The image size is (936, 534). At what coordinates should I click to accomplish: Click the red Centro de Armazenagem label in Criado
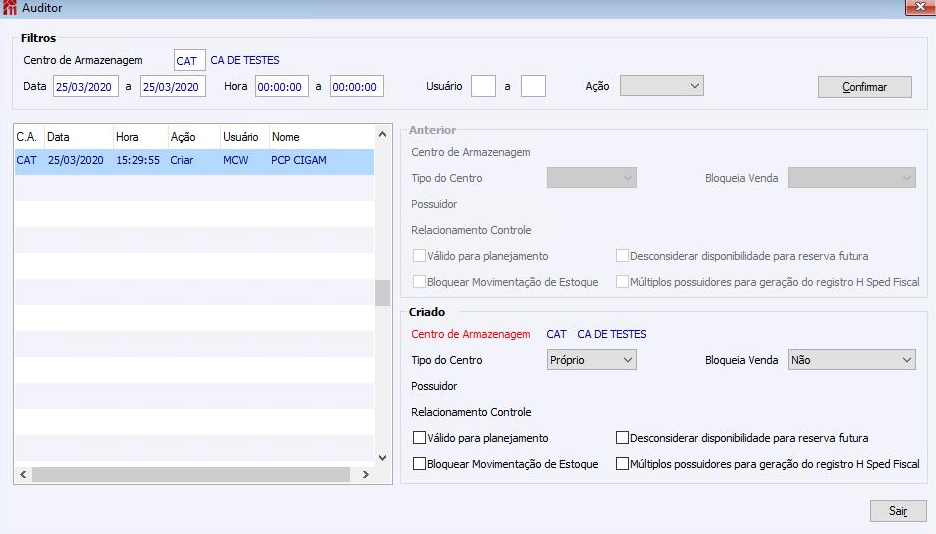click(x=470, y=334)
